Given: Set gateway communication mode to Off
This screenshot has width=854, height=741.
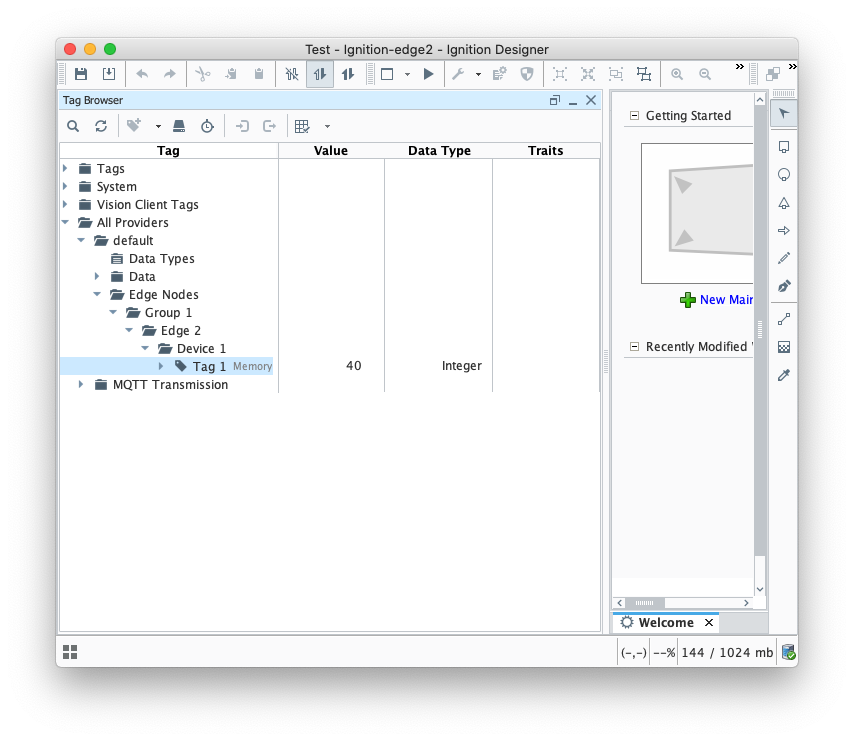Looking at the screenshot, I should coord(292,74).
